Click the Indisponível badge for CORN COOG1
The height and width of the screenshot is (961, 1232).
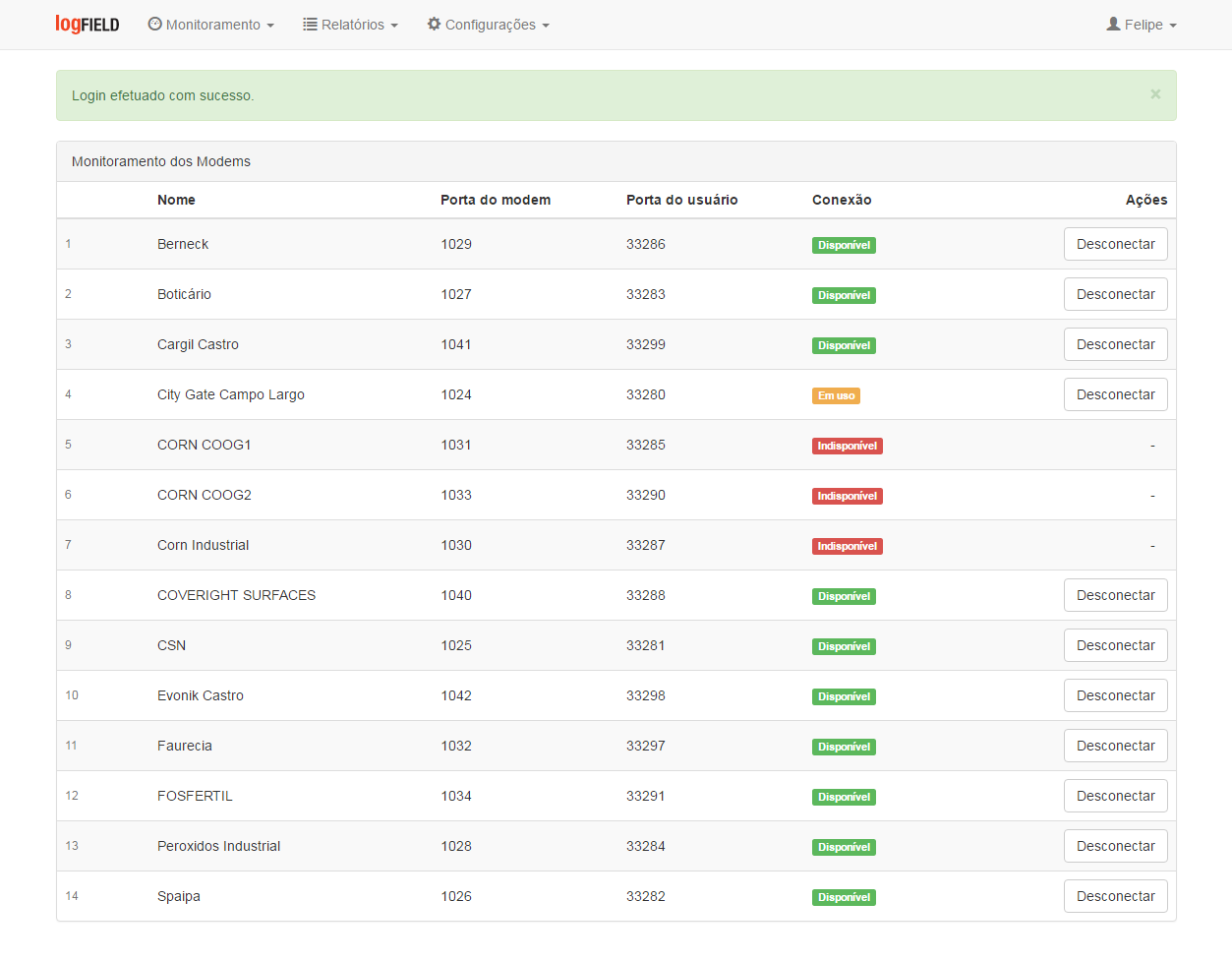848,446
